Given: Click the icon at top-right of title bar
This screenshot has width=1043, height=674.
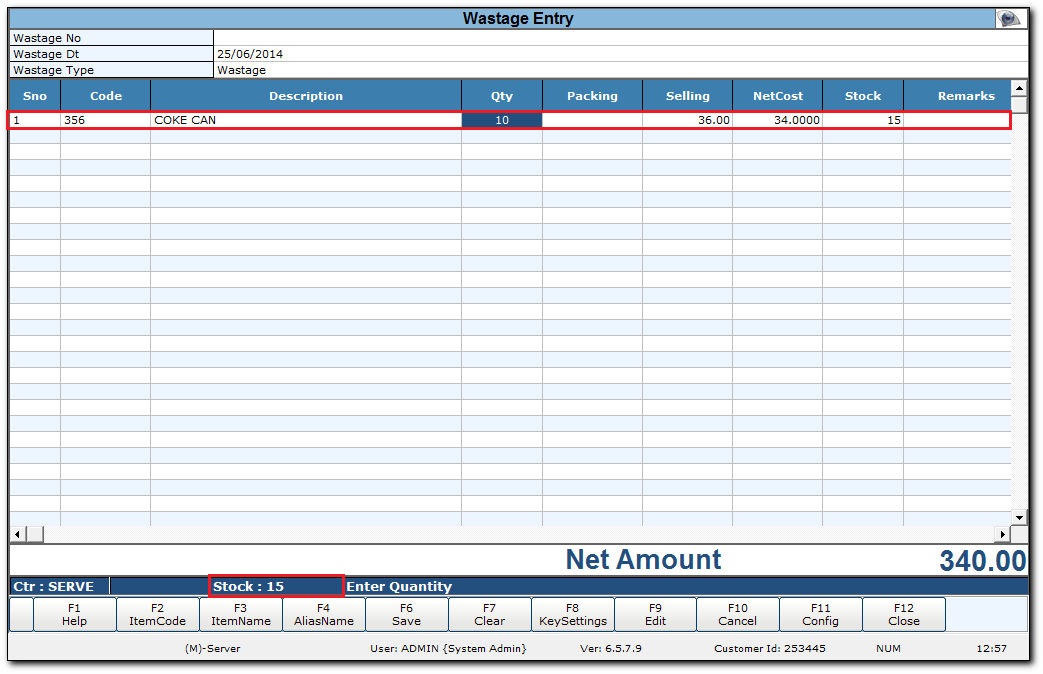Looking at the screenshot, I should coord(1009,18).
